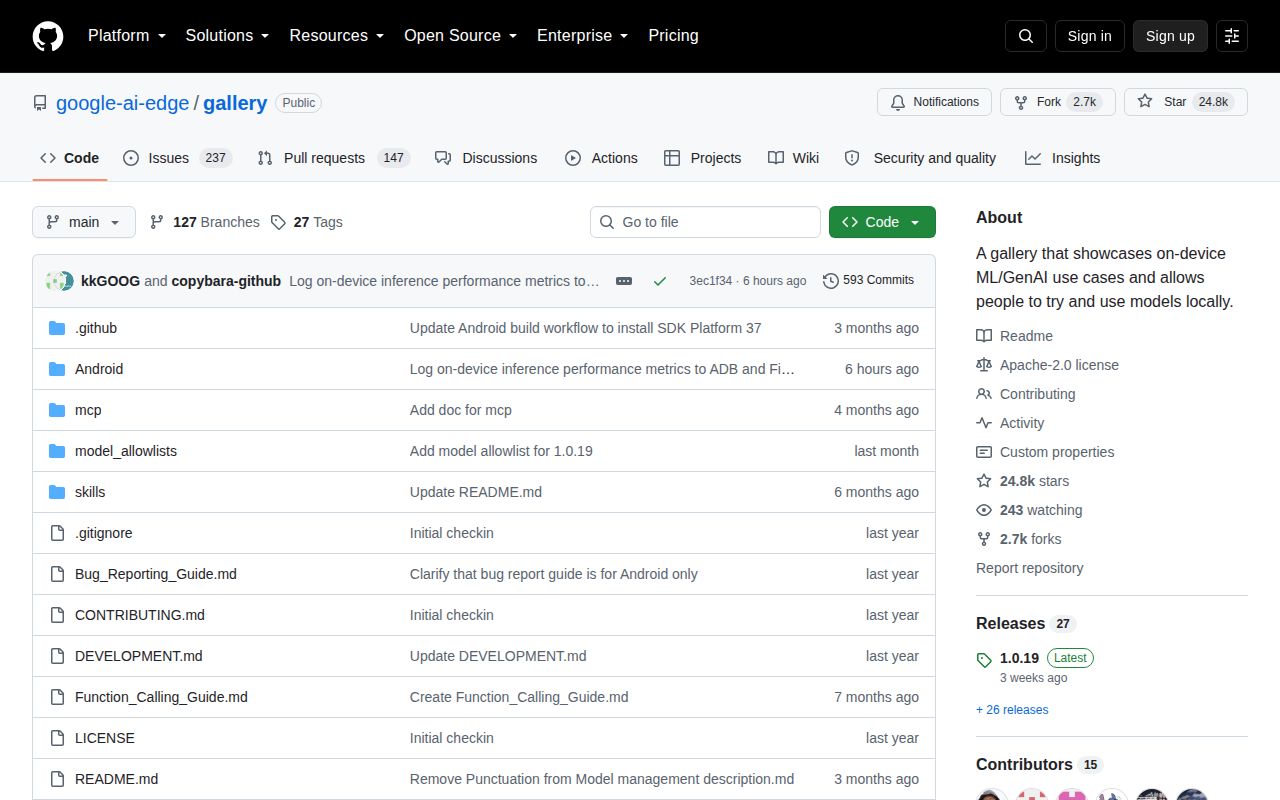Image resolution: width=1280 pixels, height=800 pixels.
Task: Open the Function_Calling_Guide.md file
Action: (161, 697)
